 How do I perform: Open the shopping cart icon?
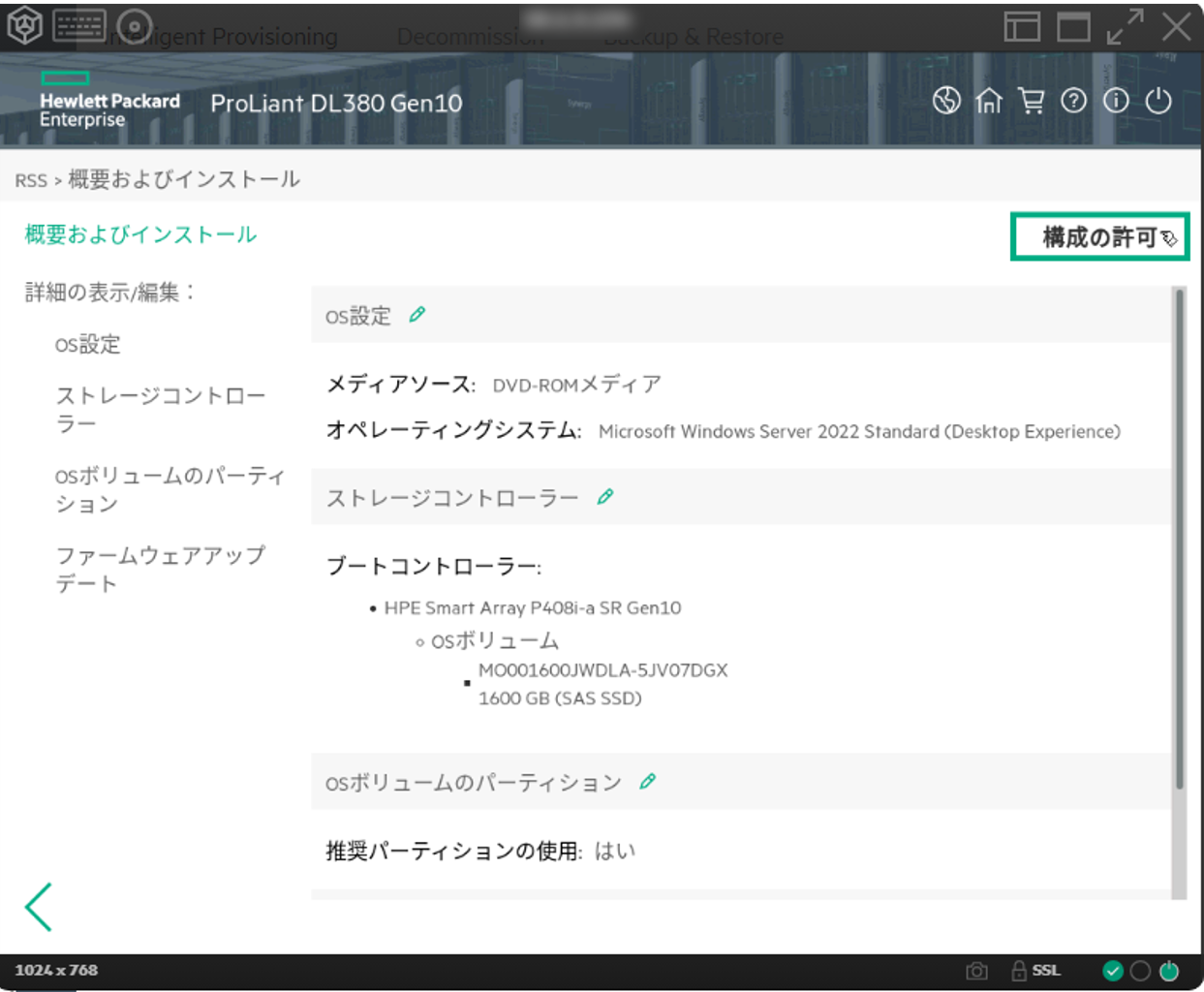[x=1032, y=101]
